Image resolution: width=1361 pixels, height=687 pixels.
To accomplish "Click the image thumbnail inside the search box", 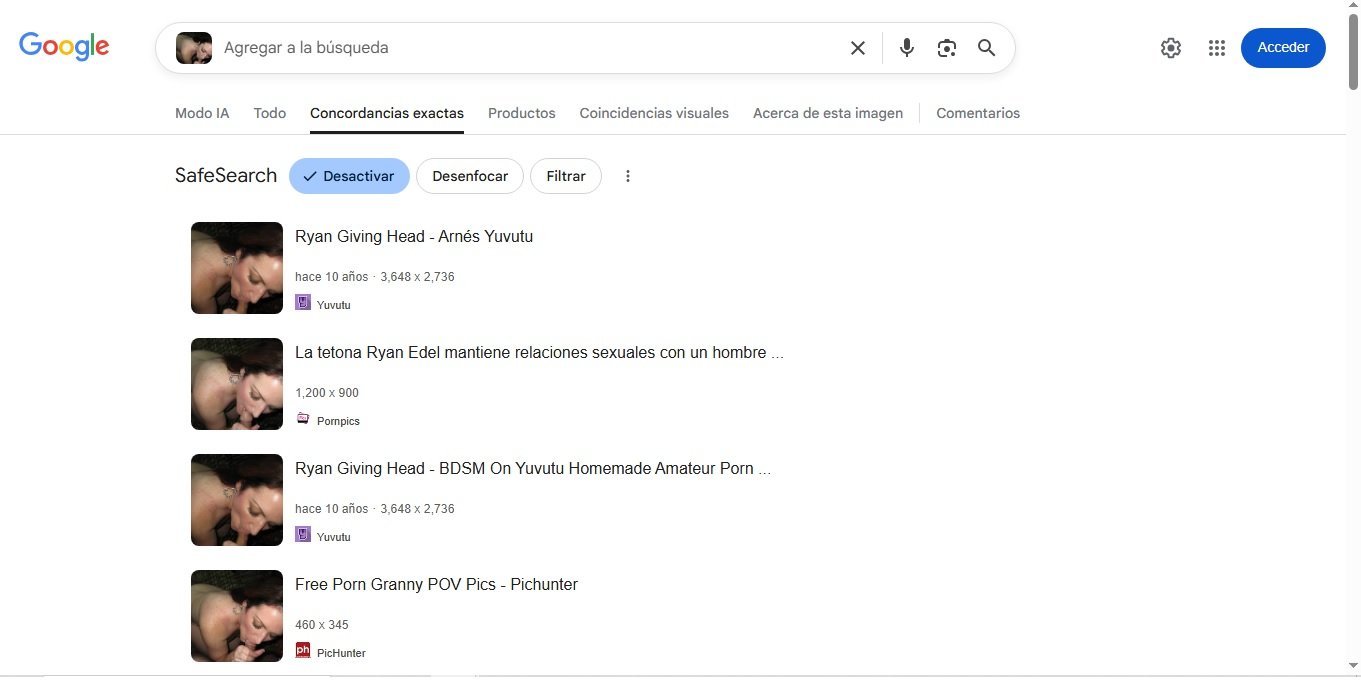I will (194, 48).
